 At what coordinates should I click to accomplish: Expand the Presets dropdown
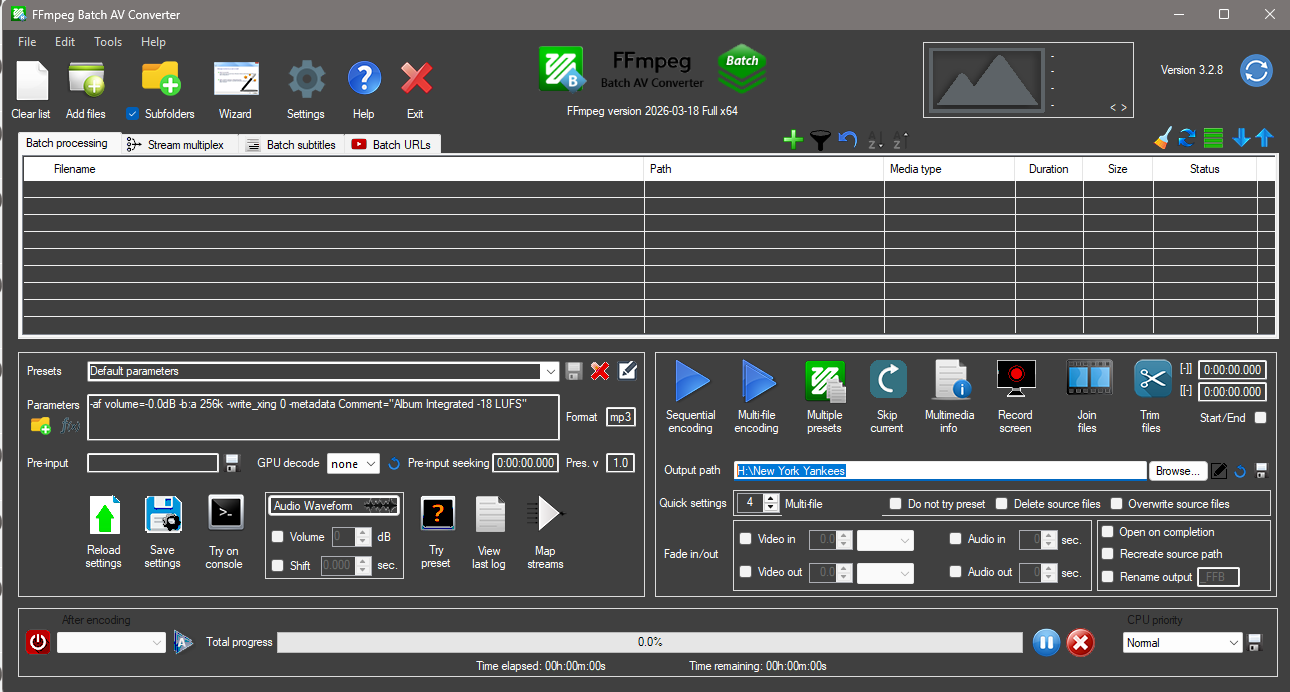click(549, 371)
